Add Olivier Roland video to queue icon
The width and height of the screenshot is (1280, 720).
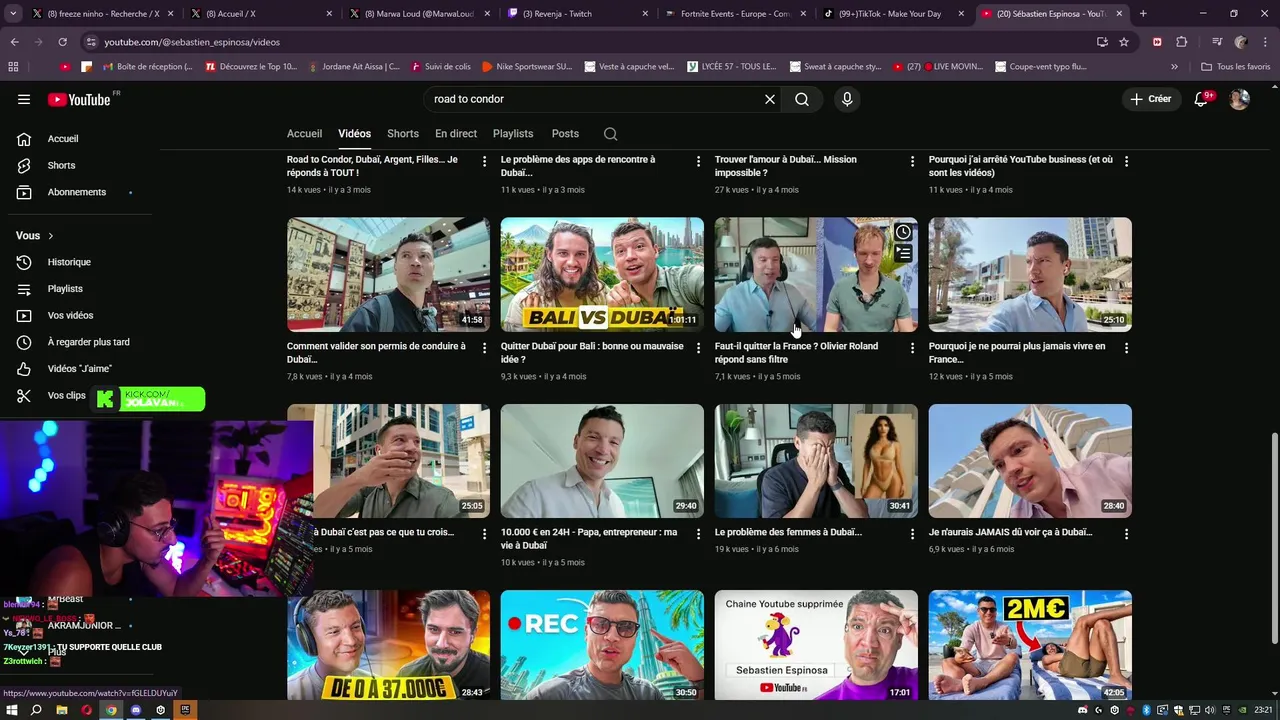(903, 253)
